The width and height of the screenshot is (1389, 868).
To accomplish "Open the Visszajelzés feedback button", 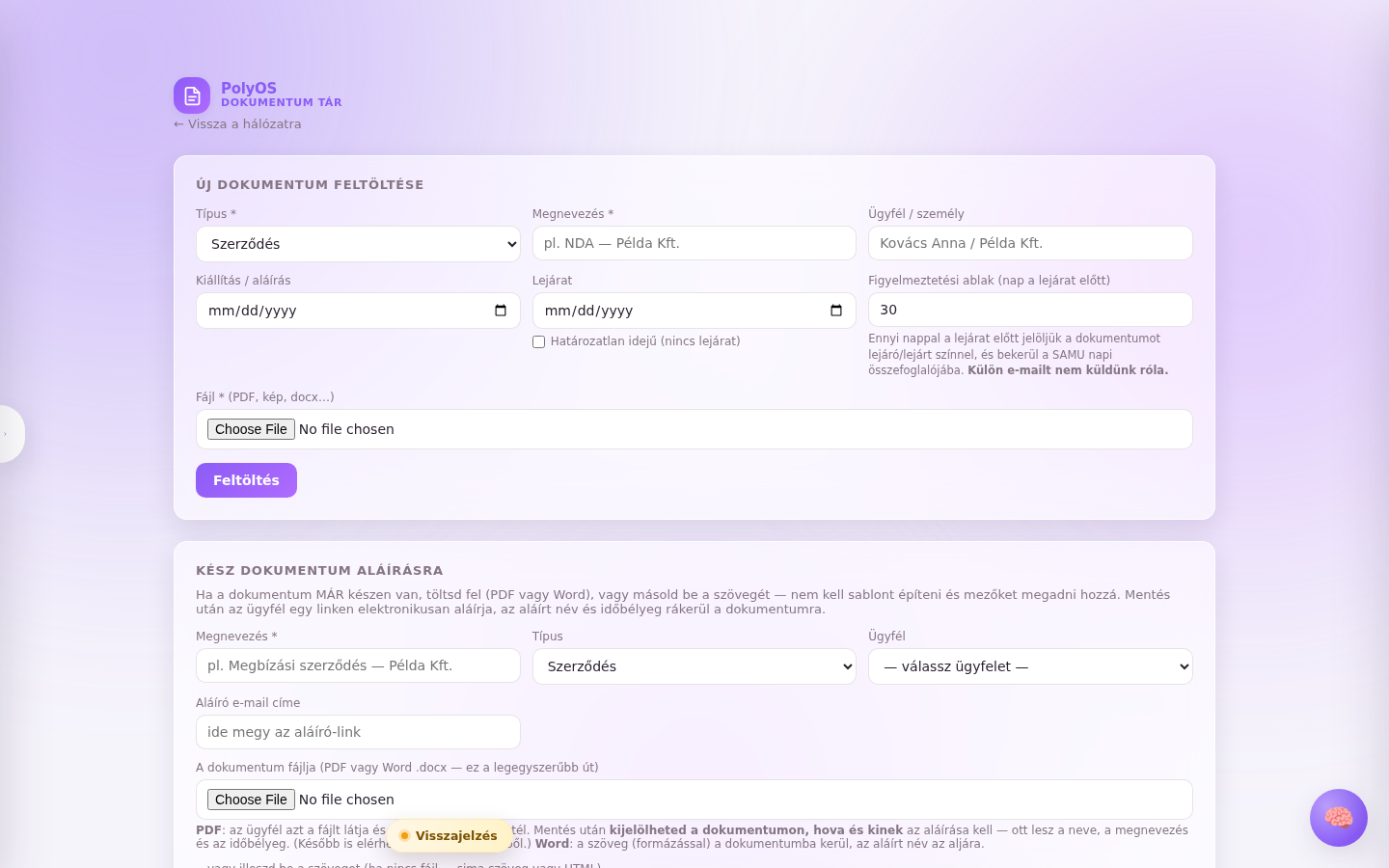I will click(449, 836).
